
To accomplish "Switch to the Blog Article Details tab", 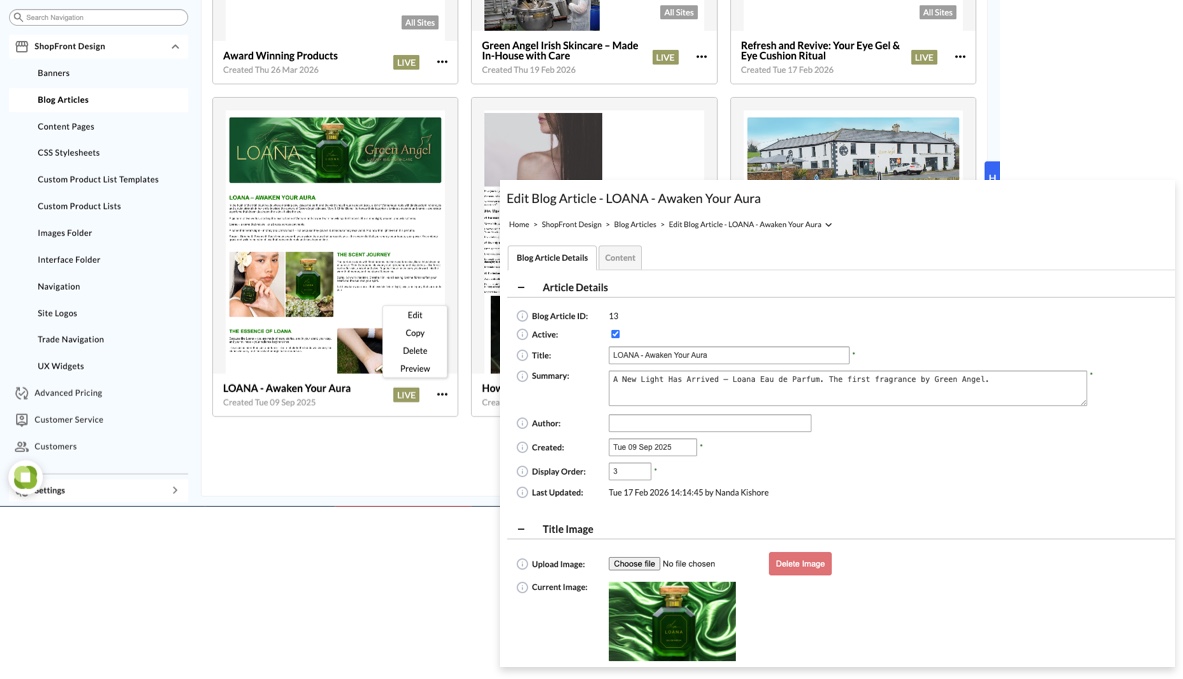I will [552, 258].
